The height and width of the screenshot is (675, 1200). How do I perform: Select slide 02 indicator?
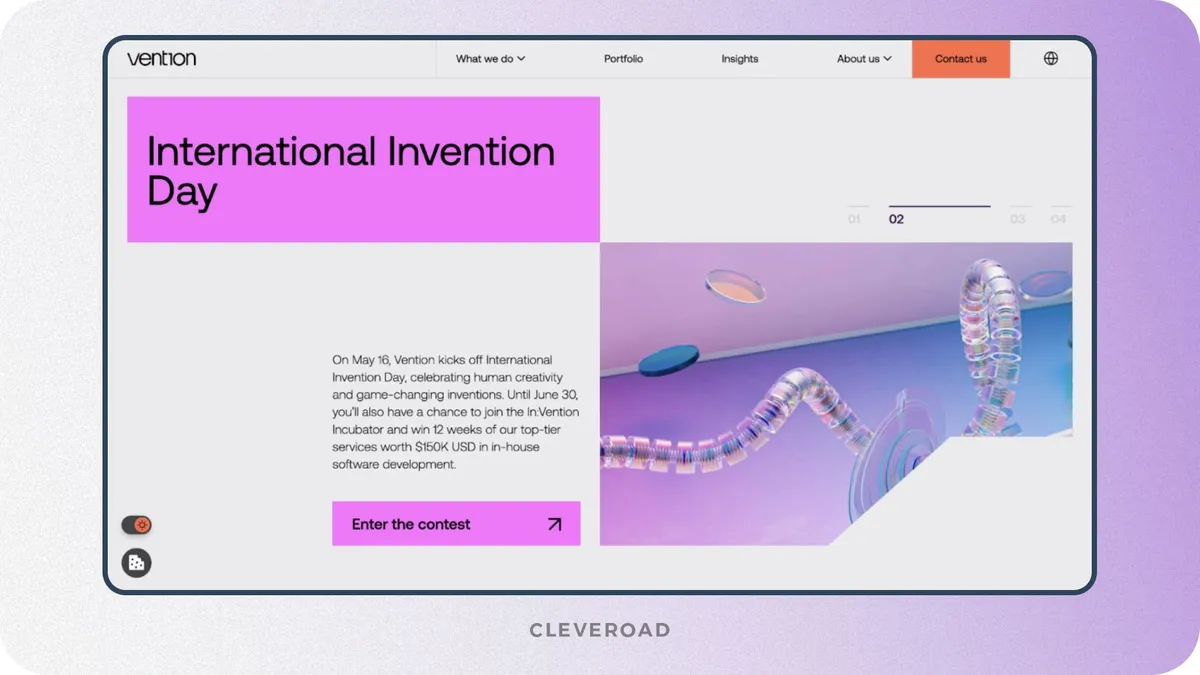pyautogui.click(x=939, y=214)
